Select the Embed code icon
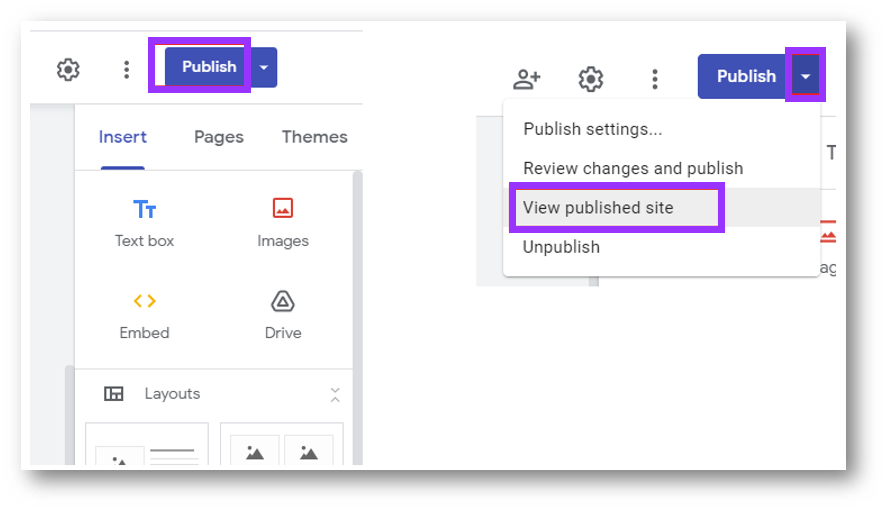888x512 pixels. [144, 301]
